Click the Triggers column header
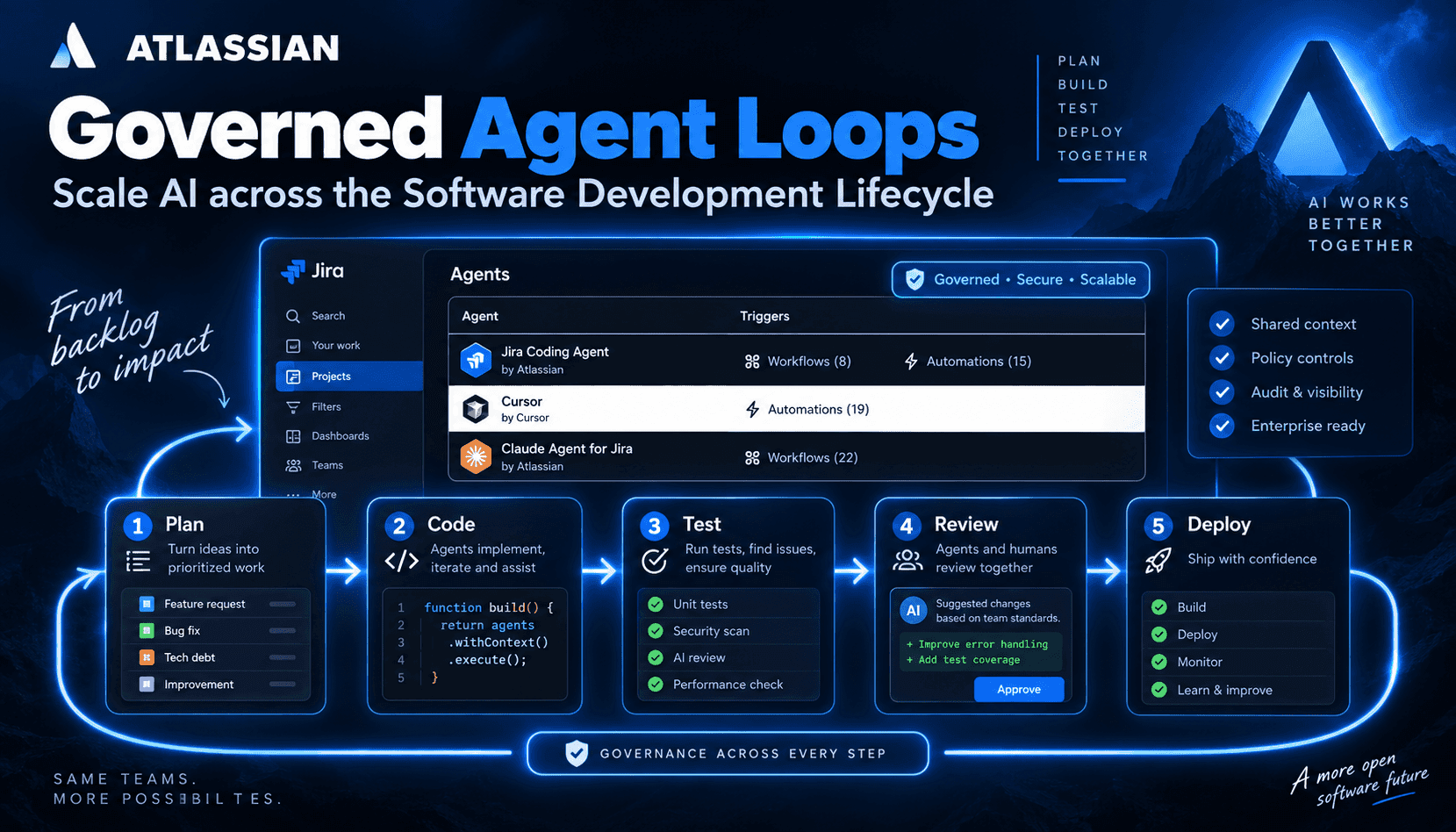The width and height of the screenshot is (1456, 832). [x=764, y=316]
